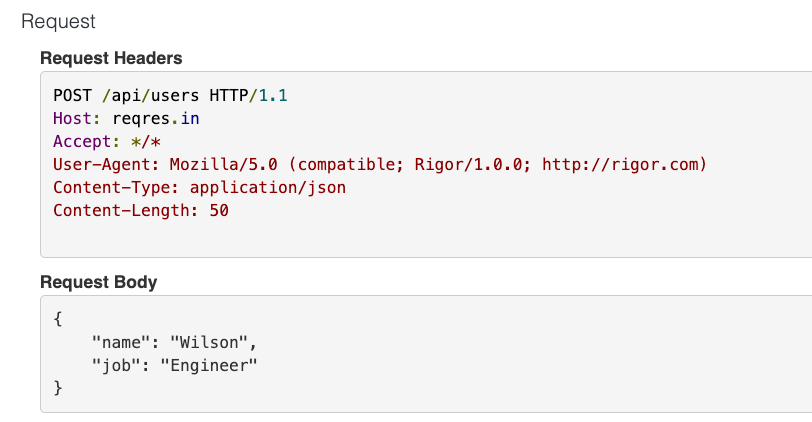Click the Request section heading
This screenshot has height=422, width=812.
(x=58, y=22)
